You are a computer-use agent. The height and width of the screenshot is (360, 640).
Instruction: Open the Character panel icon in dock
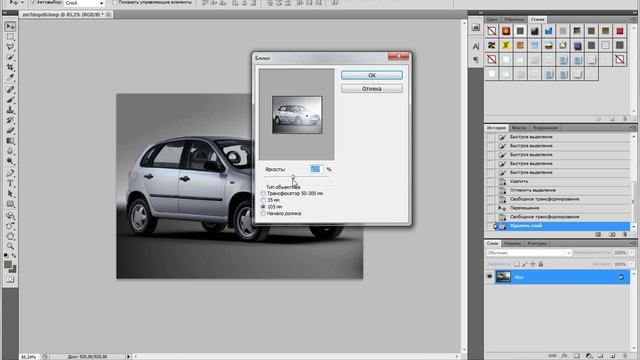tap(476, 46)
